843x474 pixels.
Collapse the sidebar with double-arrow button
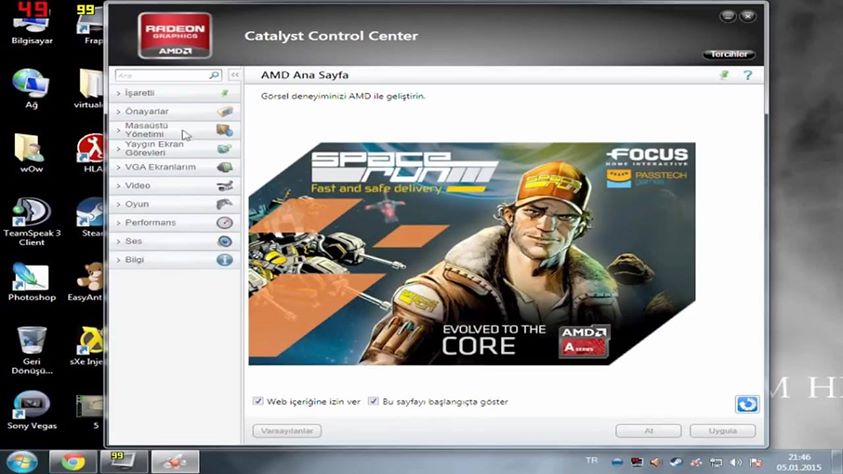coord(235,75)
